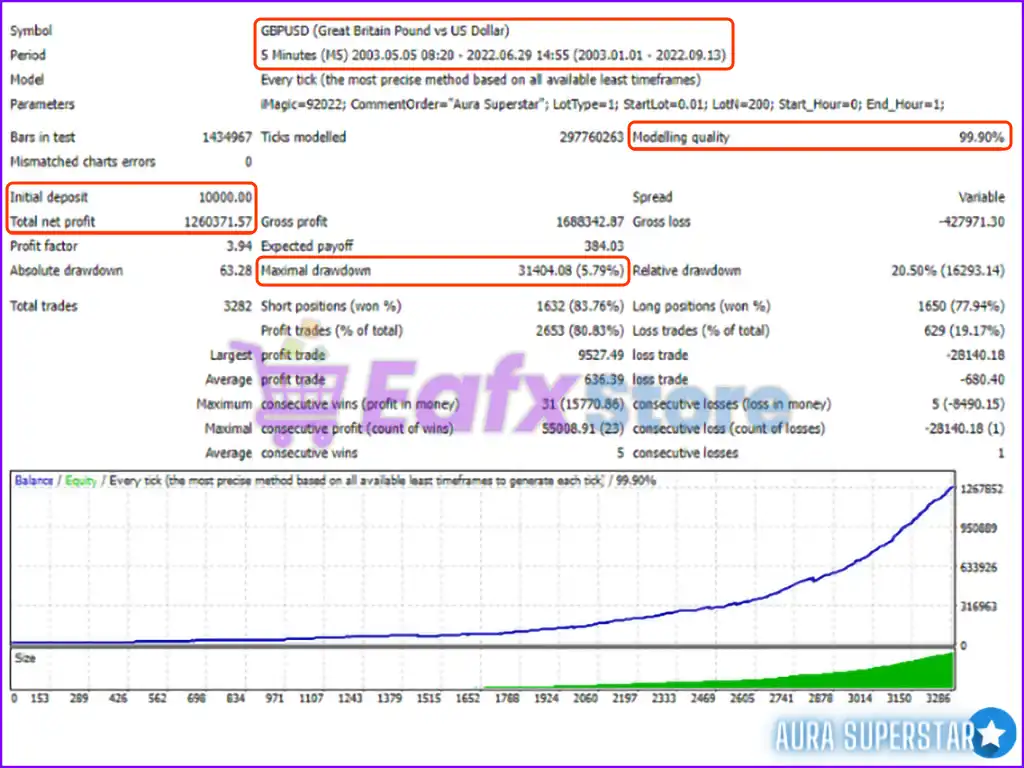Select the total trades value 3282

(238, 306)
